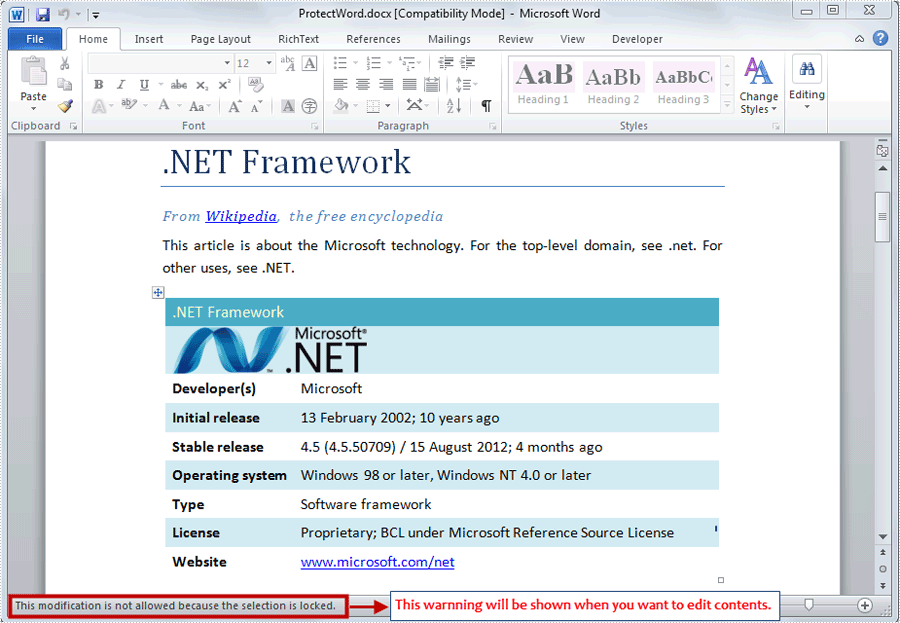Click the Copy icon in Clipboard group
Screen dimensions: 900x623
(x=64, y=84)
